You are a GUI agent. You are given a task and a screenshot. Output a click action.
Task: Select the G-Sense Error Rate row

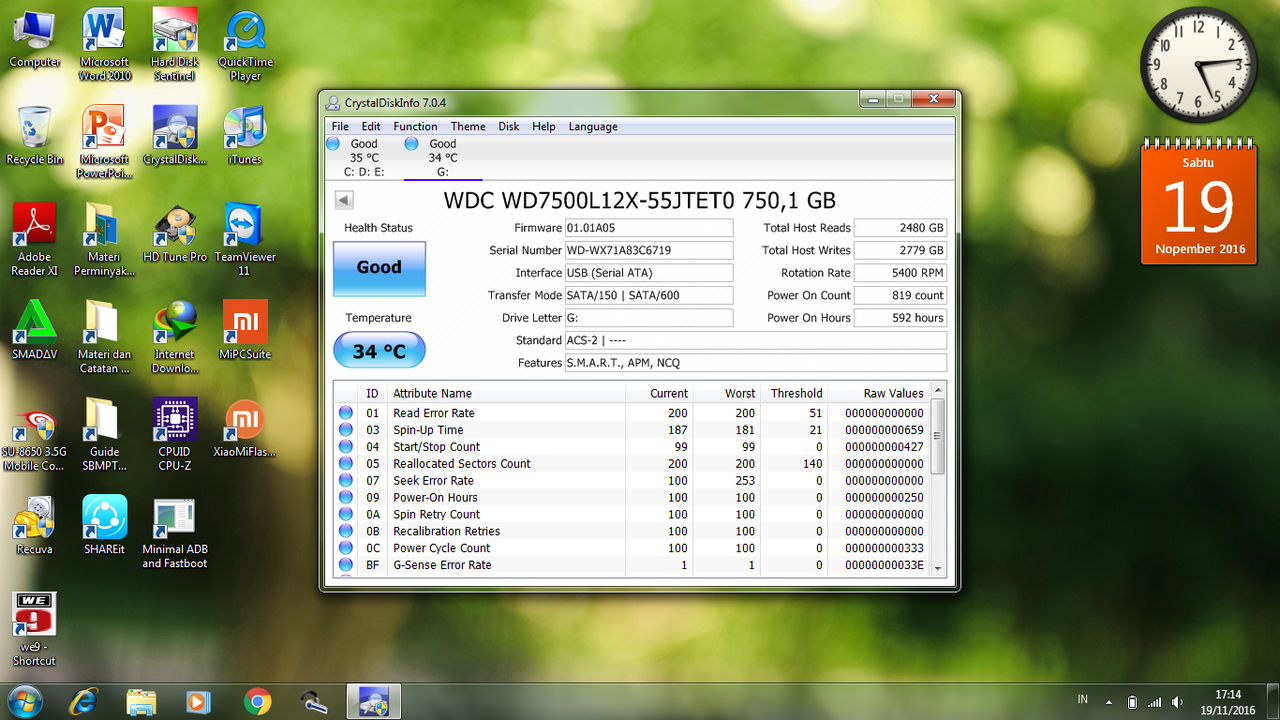[632, 565]
